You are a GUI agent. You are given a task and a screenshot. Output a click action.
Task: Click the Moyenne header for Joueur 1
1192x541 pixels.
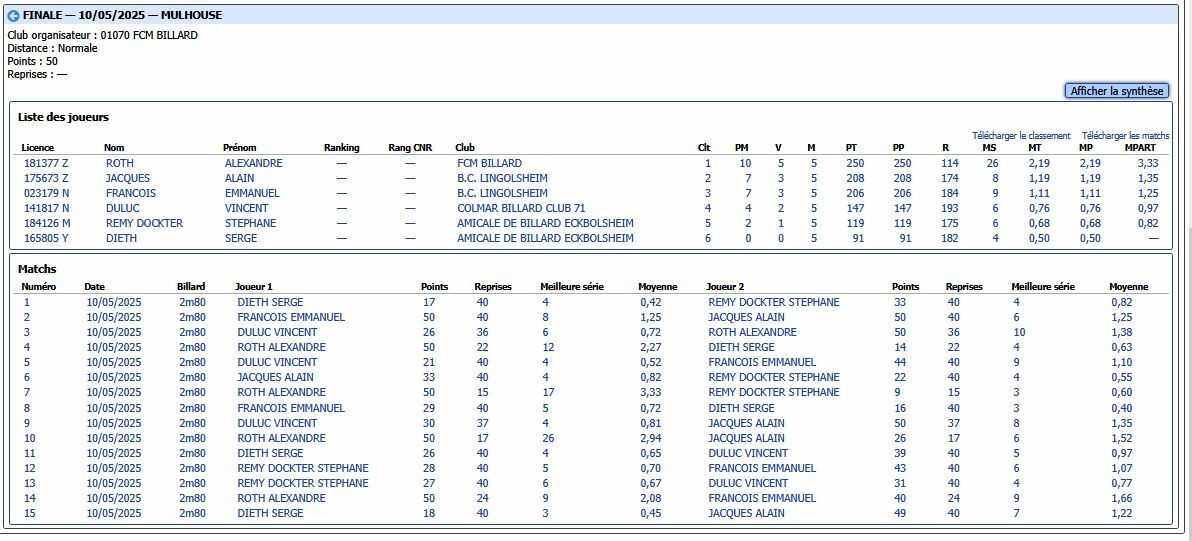click(x=657, y=287)
